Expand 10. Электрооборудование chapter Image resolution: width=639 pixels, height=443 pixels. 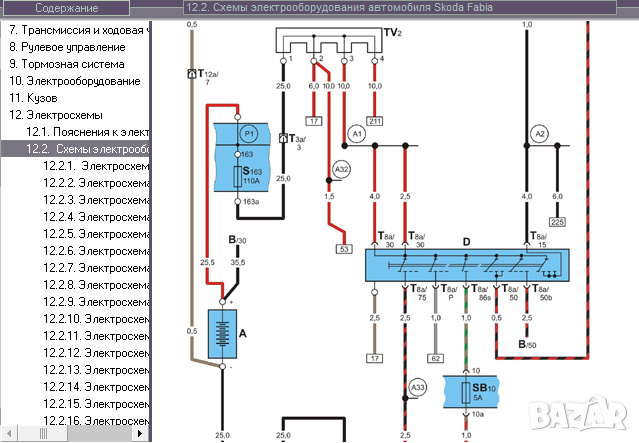pyautogui.click(x=75, y=81)
